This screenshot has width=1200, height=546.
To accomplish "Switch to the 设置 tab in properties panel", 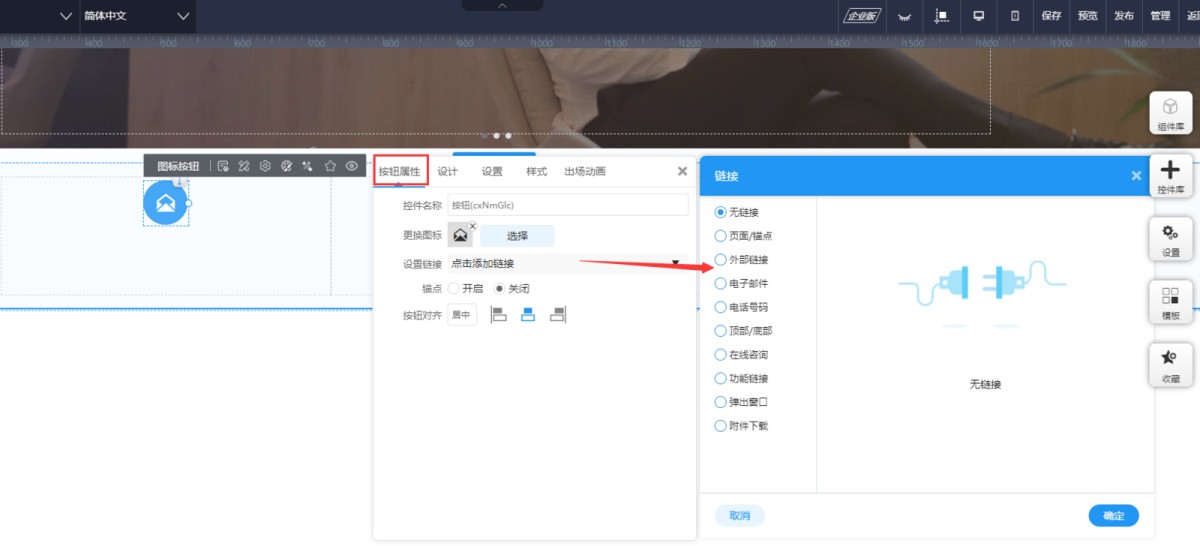I will coord(492,171).
